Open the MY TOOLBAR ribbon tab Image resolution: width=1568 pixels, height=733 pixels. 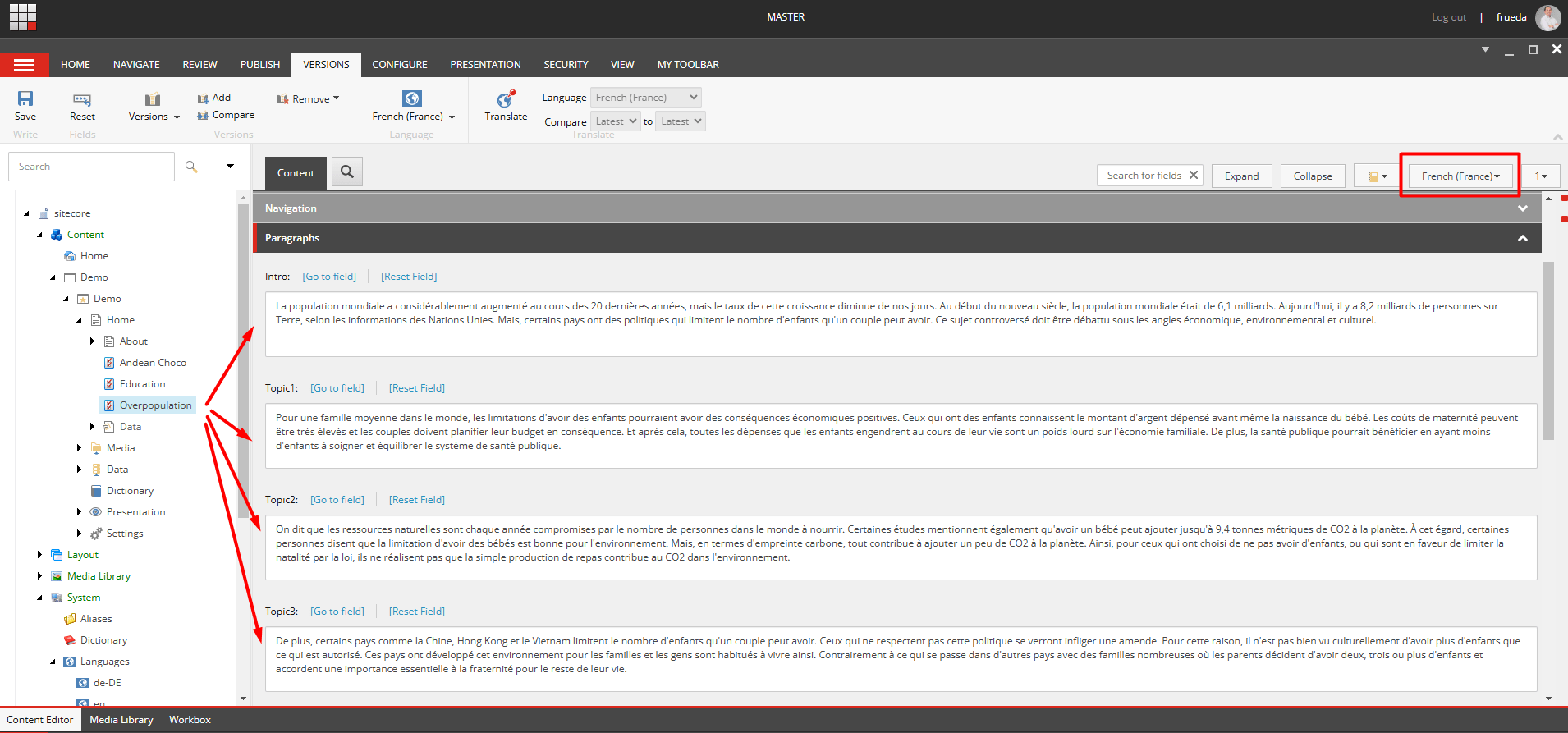pyautogui.click(x=688, y=65)
